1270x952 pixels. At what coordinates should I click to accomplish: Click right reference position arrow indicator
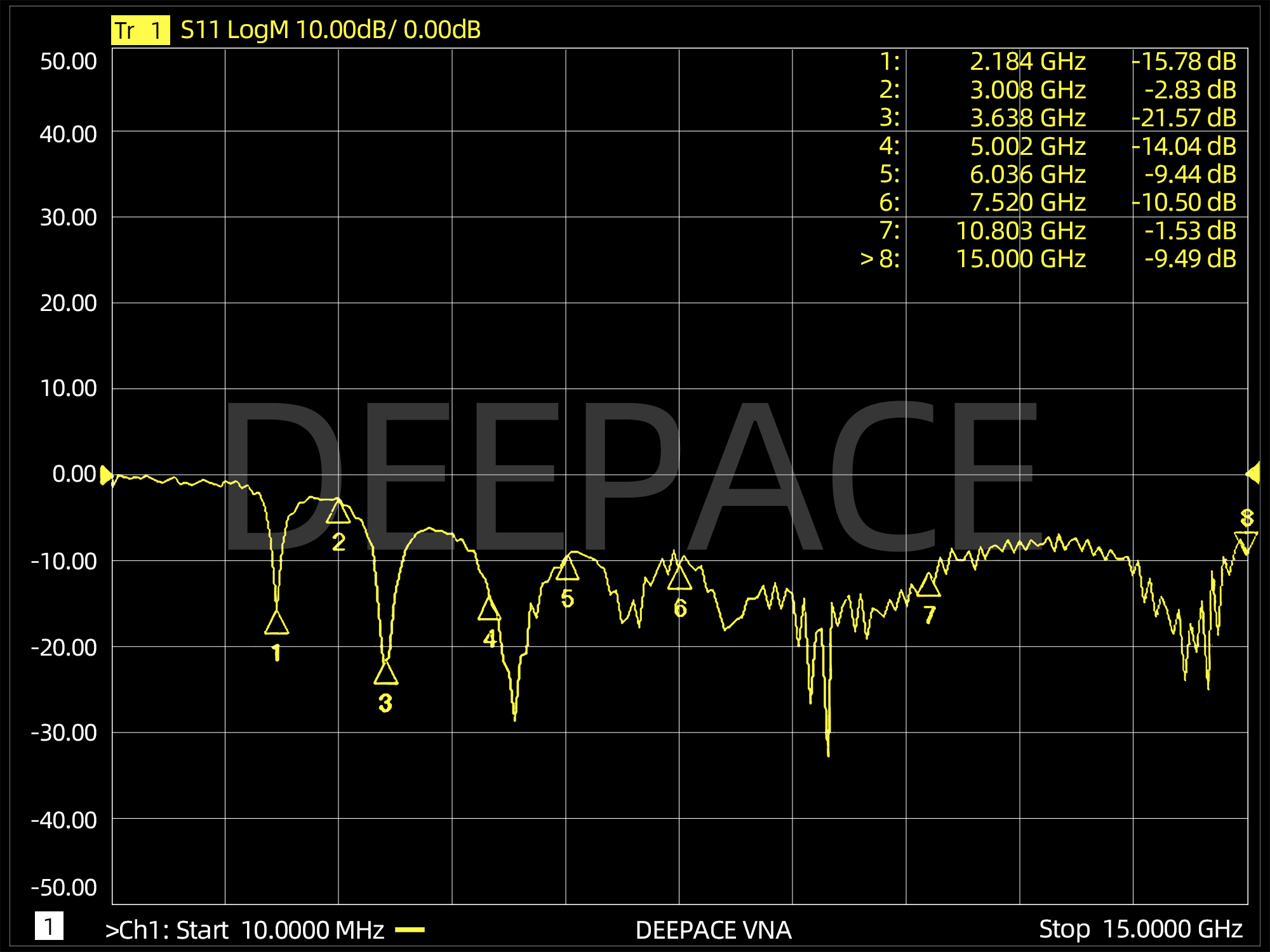click(1253, 473)
